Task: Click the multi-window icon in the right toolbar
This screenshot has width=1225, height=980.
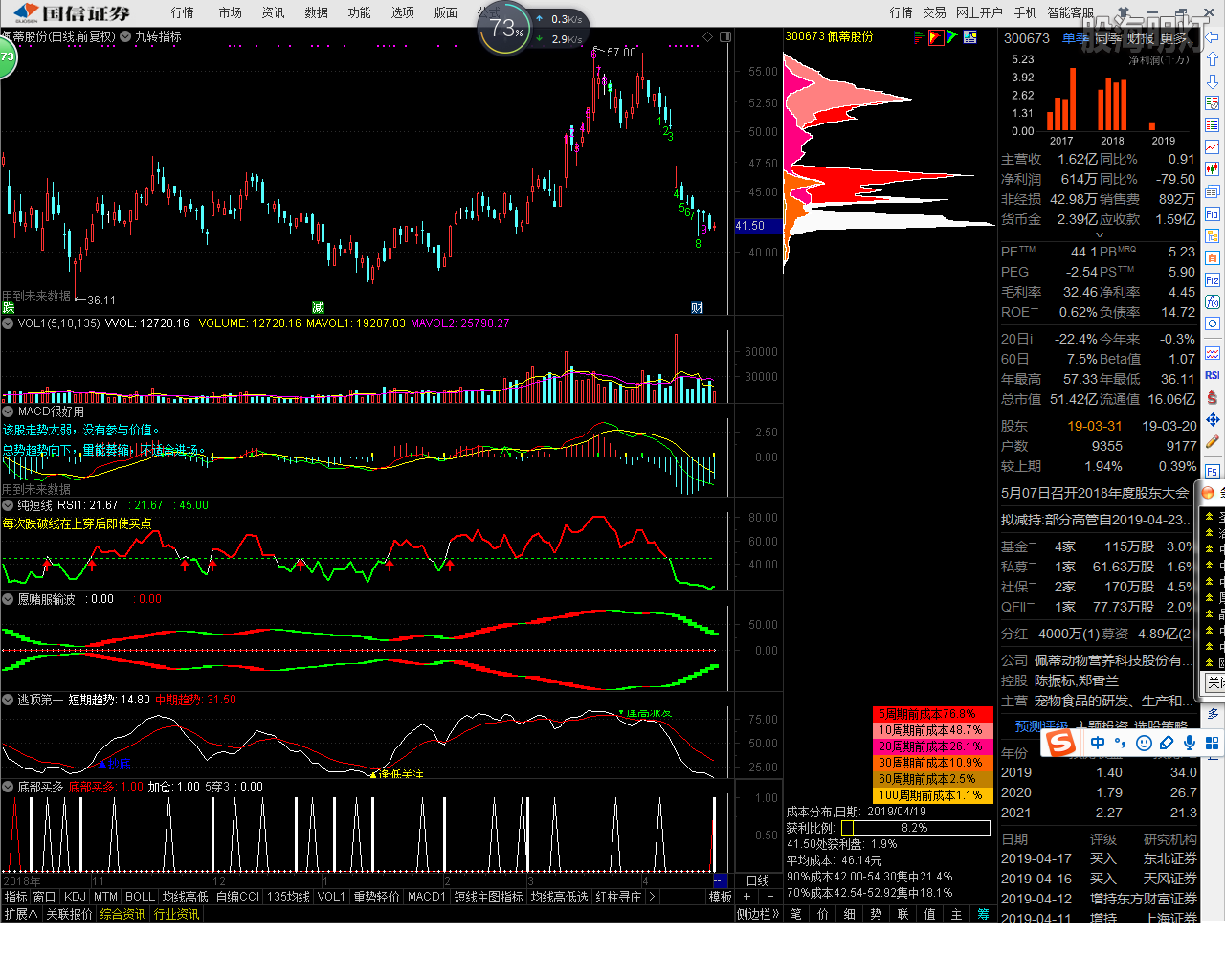Action: 1213,191
